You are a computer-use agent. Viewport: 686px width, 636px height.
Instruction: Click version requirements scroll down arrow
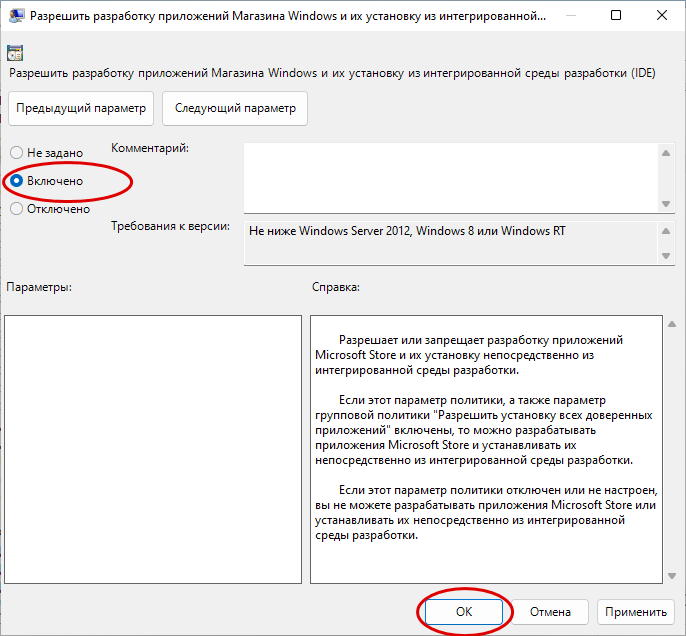coord(666,256)
